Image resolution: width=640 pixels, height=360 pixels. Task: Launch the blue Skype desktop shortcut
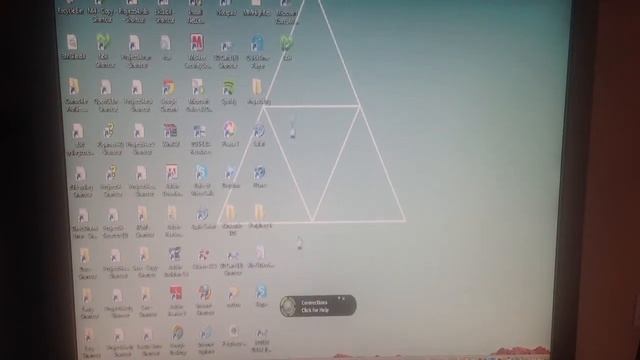pyautogui.click(x=201, y=173)
